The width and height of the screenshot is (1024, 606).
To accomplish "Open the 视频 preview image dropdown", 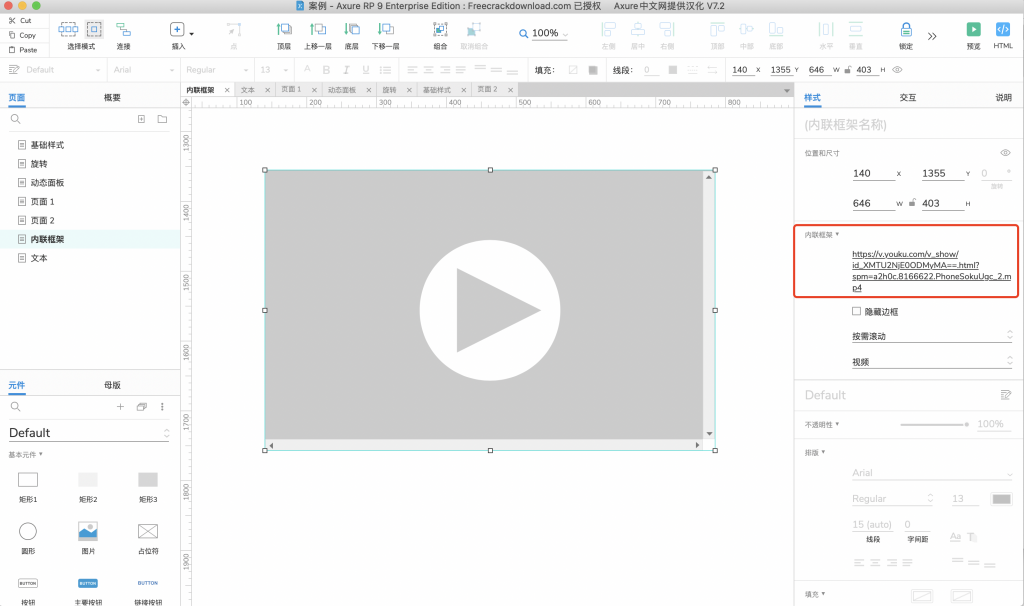I will (932, 362).
